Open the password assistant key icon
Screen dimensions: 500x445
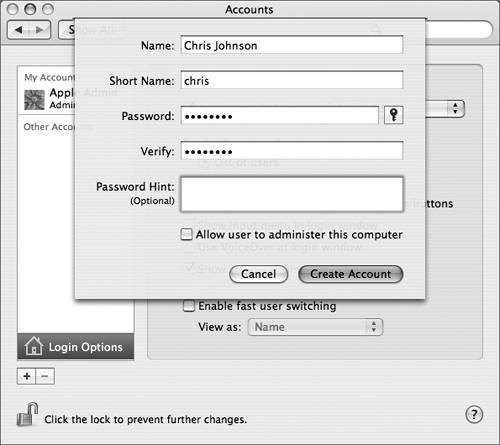pos(394,115)
